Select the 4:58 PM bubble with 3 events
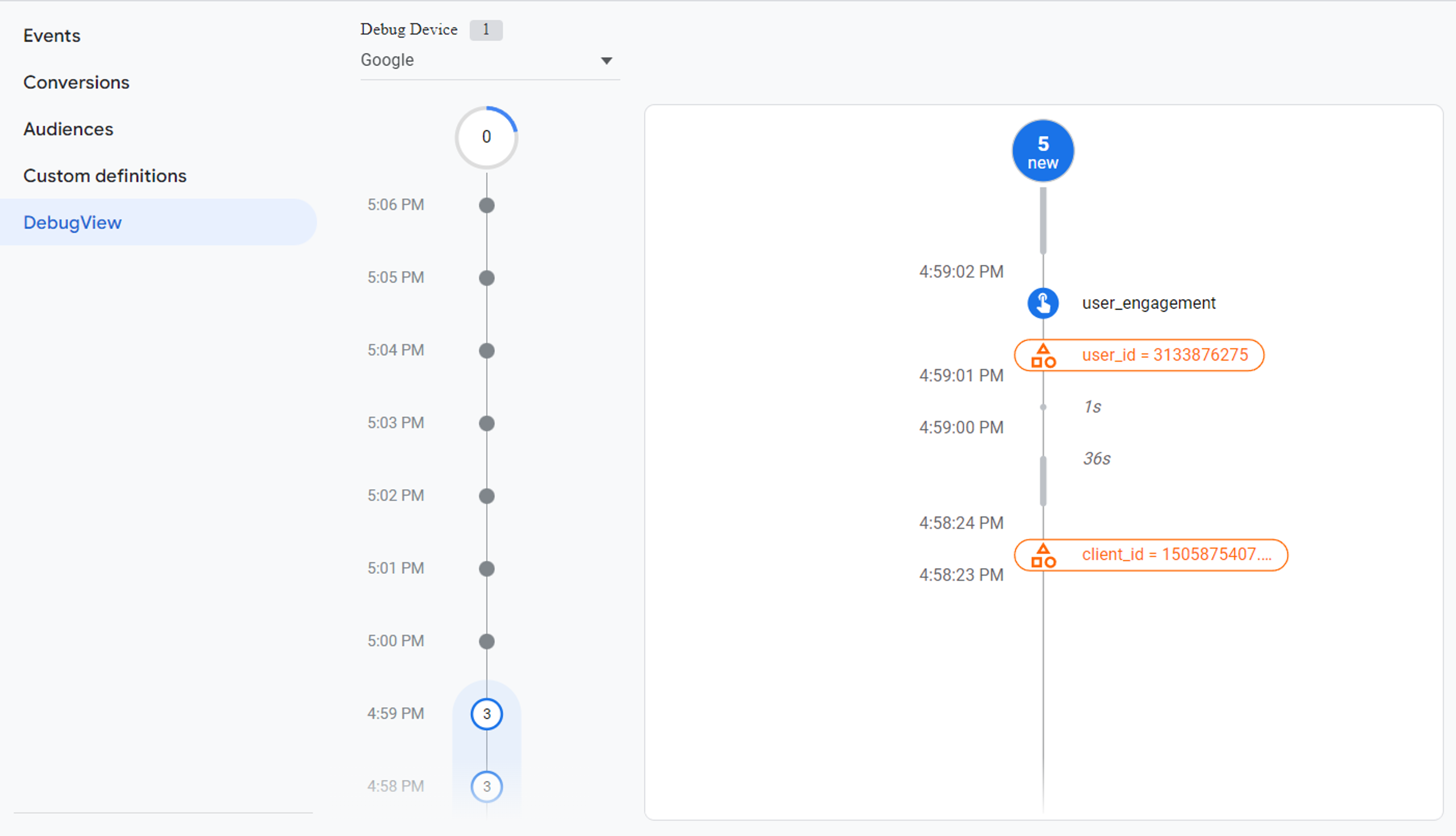Image resolution: width=1456 pixels, height=836 pixels. (486, 786)
